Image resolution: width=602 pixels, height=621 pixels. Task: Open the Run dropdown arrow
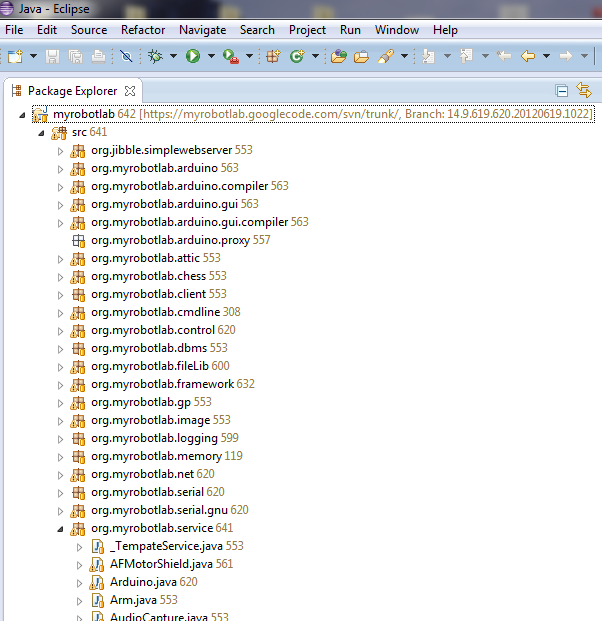point(211,56)
